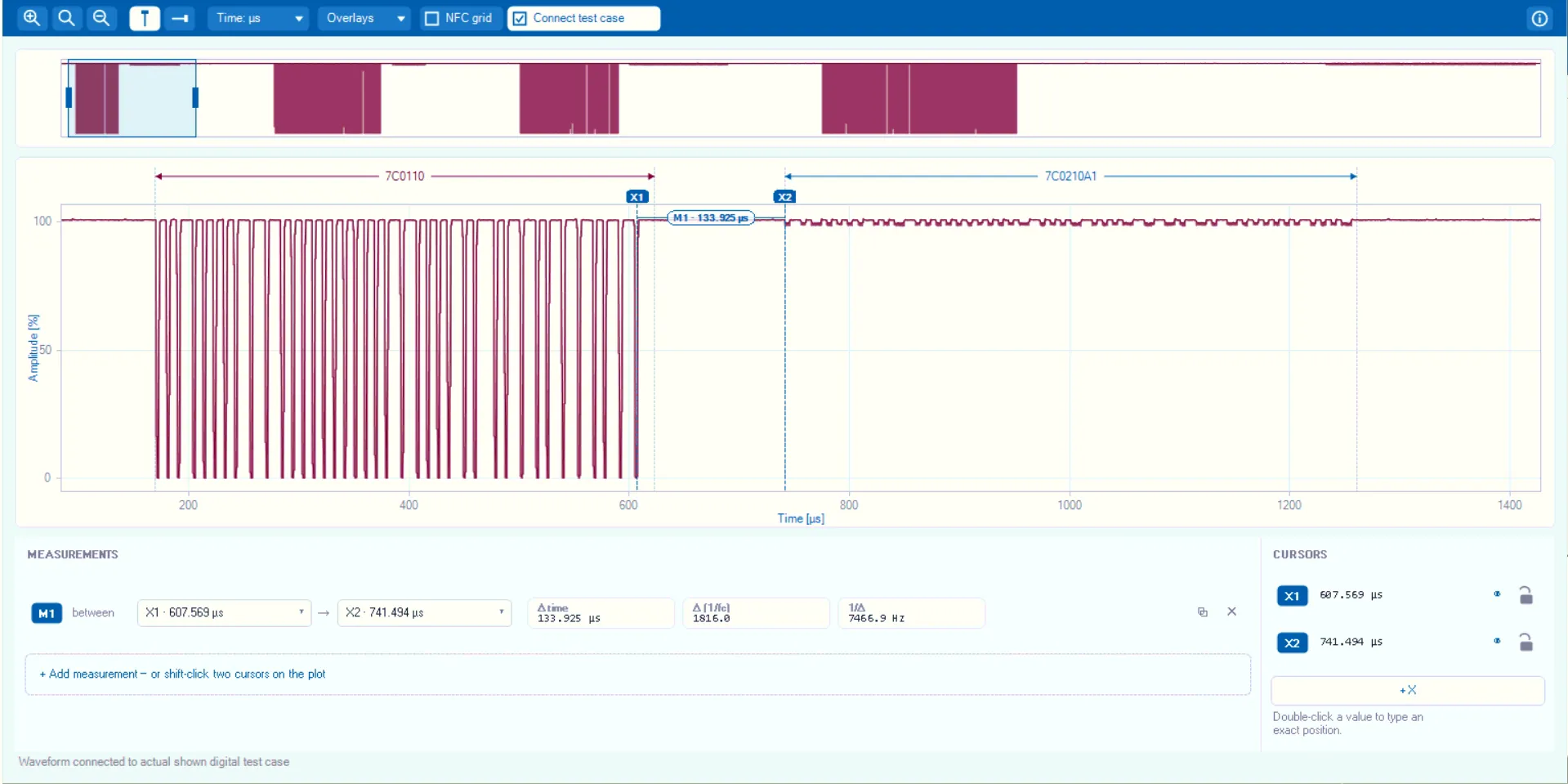Select the vertical cursor tool

click(145, 18)
